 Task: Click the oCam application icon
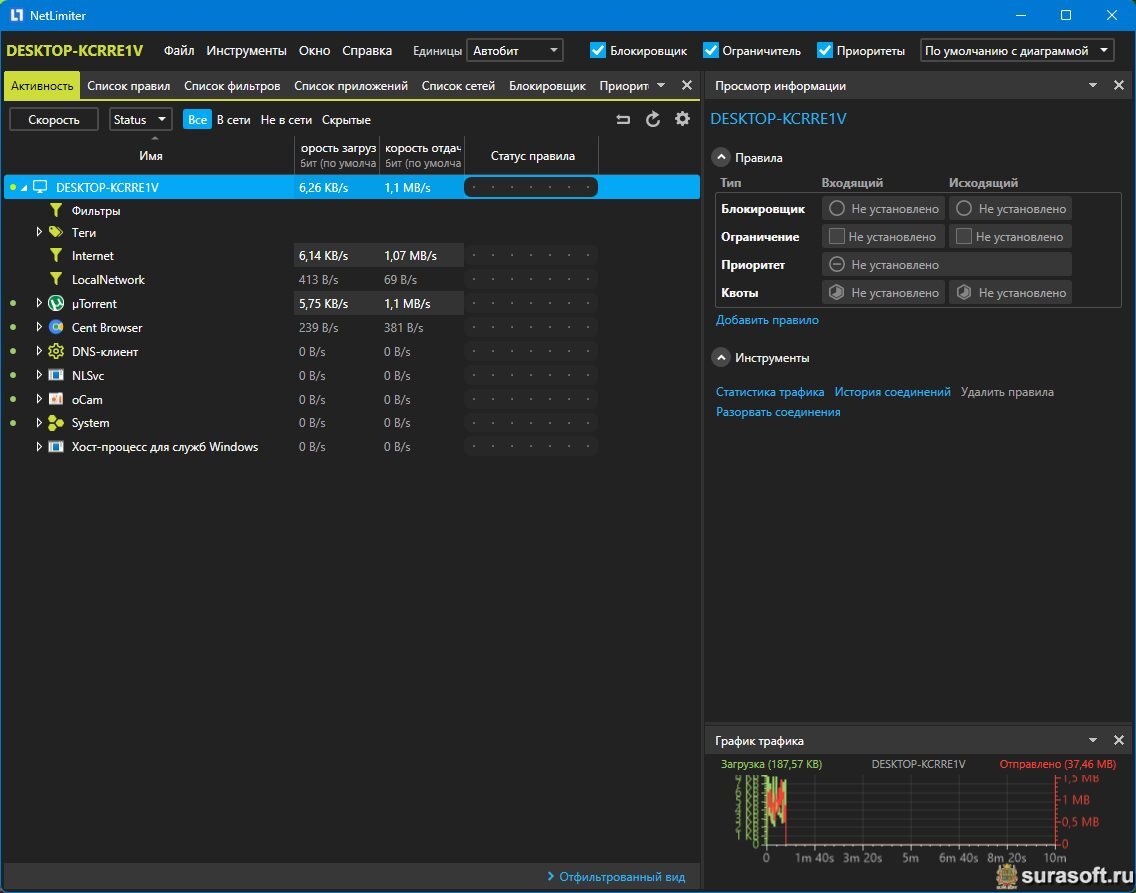[x=56, y=399]
